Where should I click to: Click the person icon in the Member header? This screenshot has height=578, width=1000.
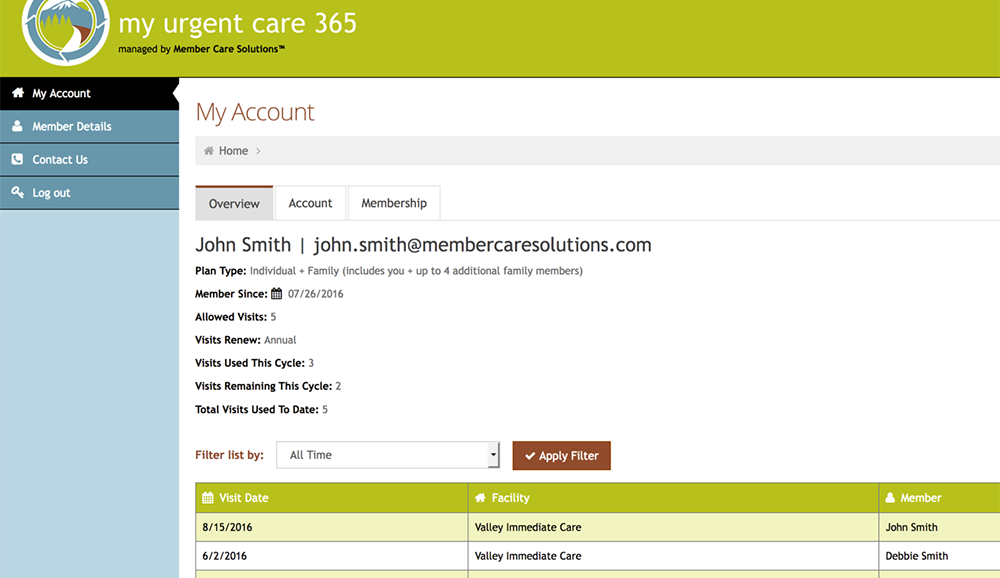click(889, 497)
